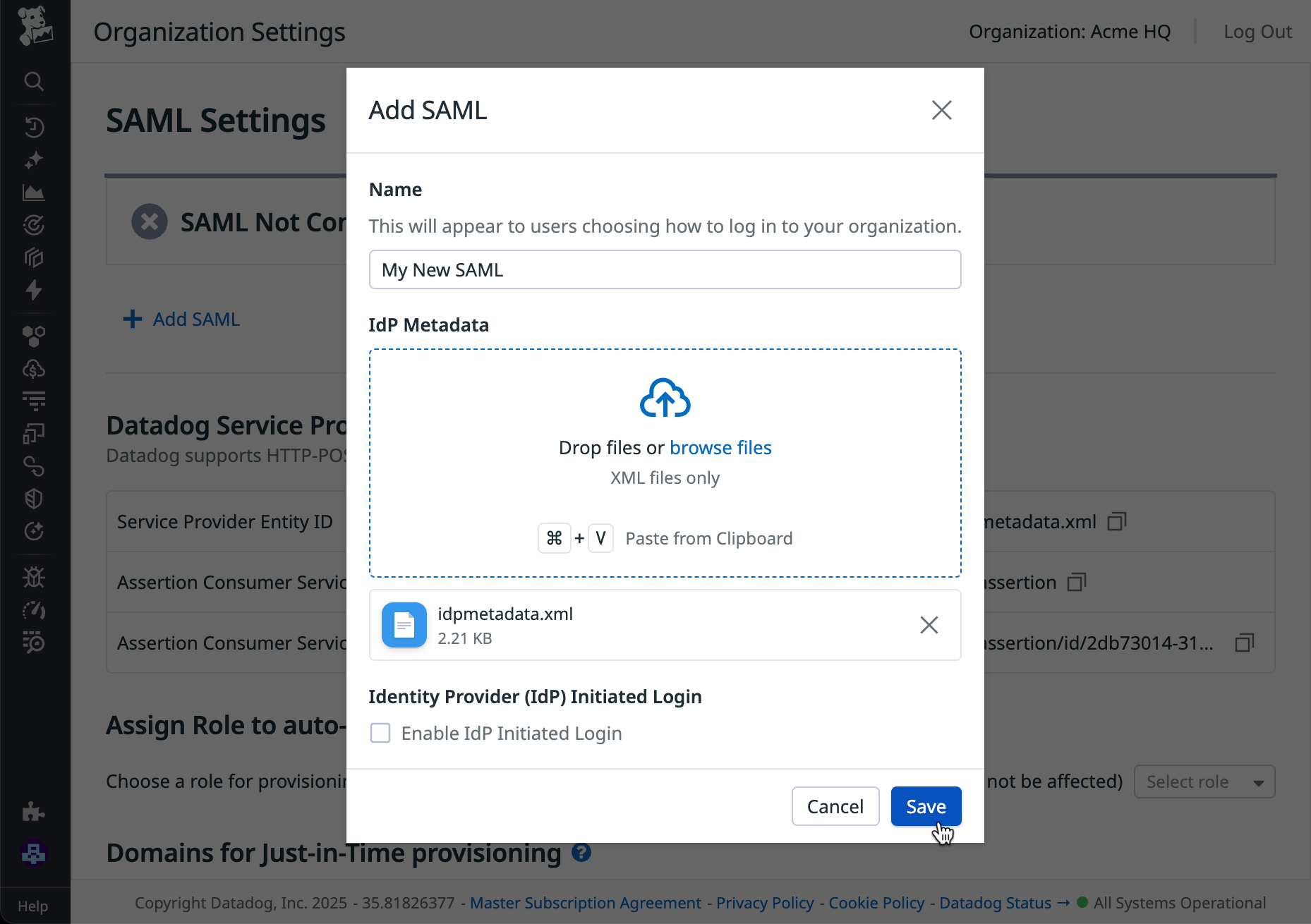Close the Add SAML dialog
This screenshot has height=924, width=1311.
pyautogui.click(x=941, y=110)
